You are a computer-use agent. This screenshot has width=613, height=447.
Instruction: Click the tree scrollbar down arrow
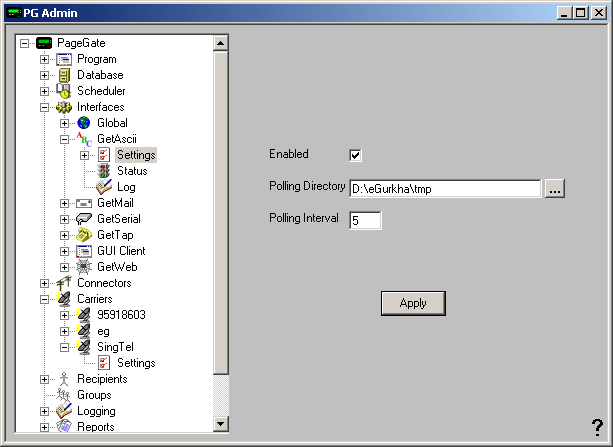pos(221,424)
